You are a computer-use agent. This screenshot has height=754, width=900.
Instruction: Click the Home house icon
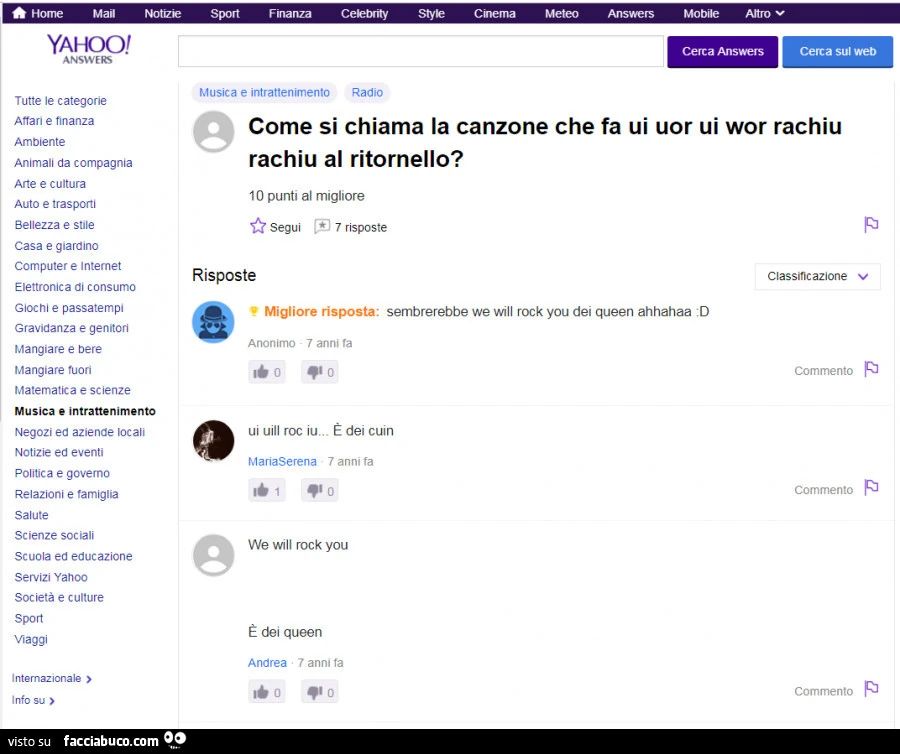19,13
